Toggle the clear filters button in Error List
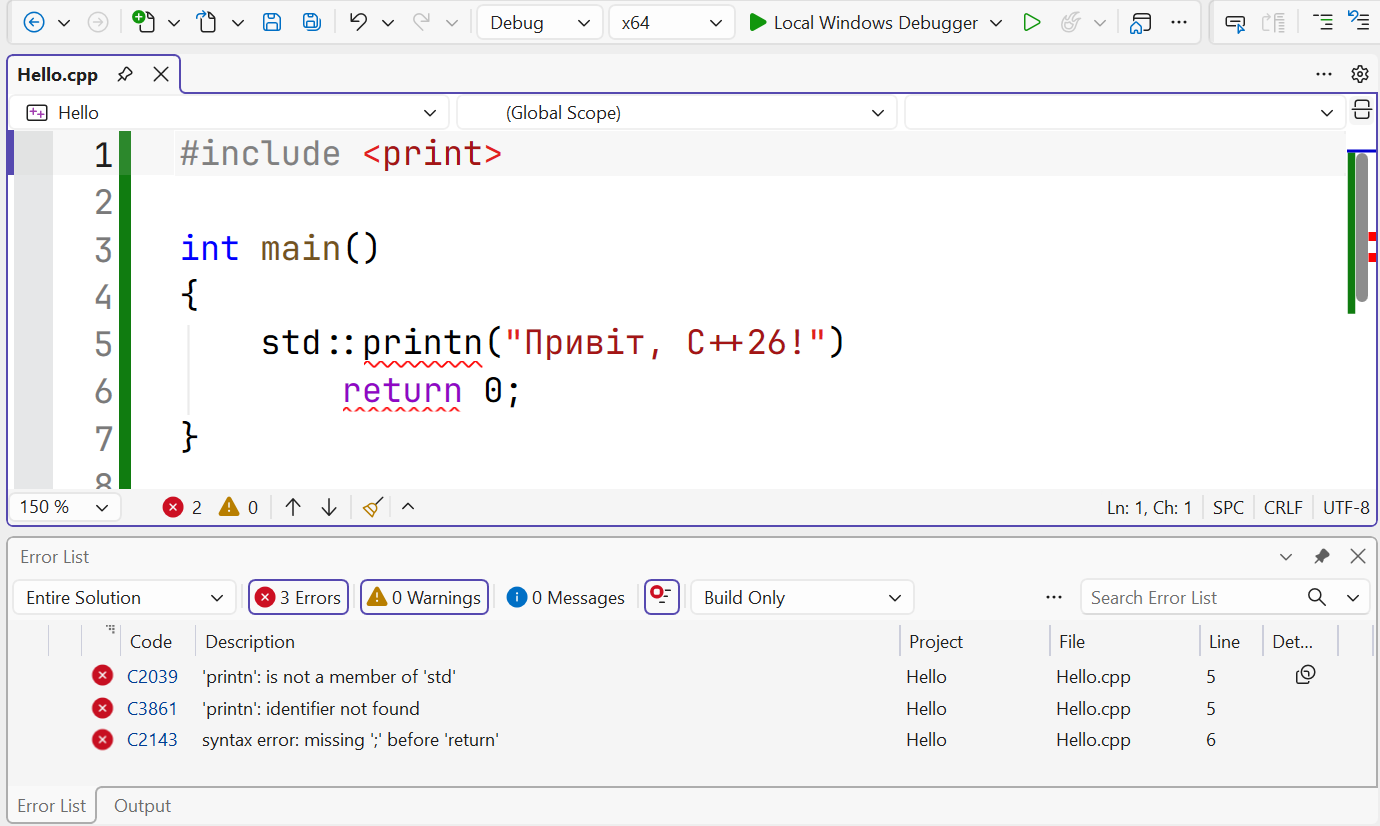 click(x=662, y=597)
